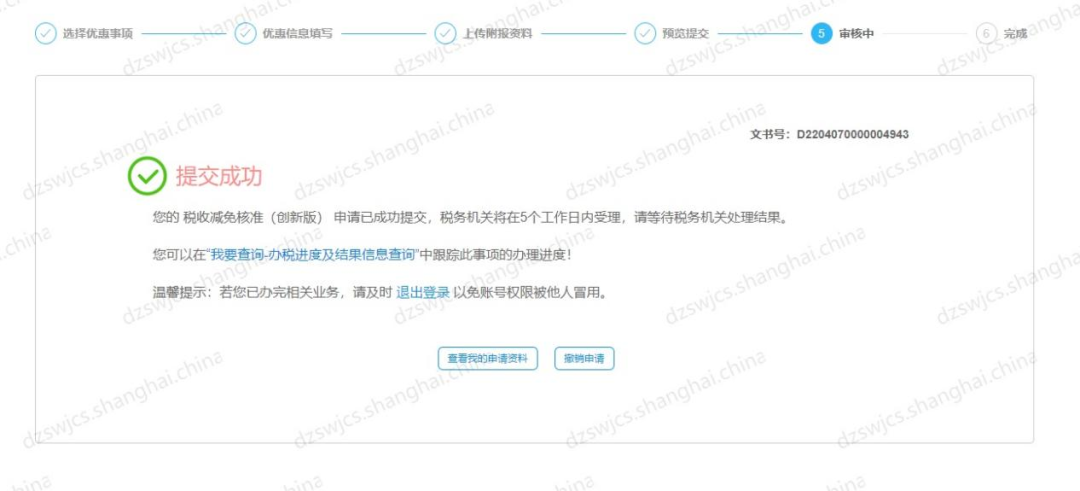
Task: Click the document number D2204070000004943
Action: coord(853,134)
